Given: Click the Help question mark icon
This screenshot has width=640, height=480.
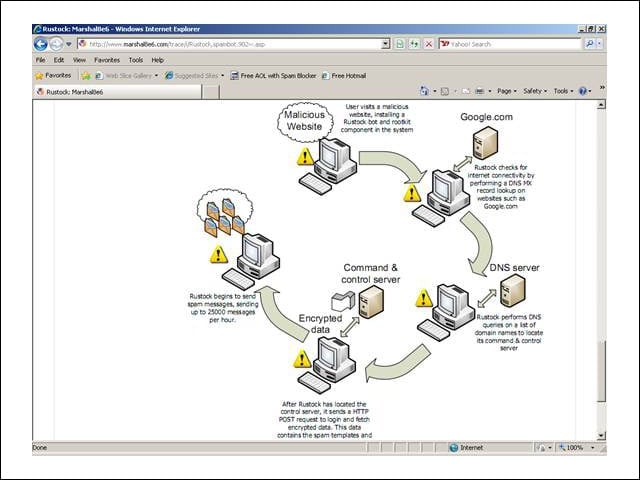Looking at the screenshot, I should coord(583,91).
